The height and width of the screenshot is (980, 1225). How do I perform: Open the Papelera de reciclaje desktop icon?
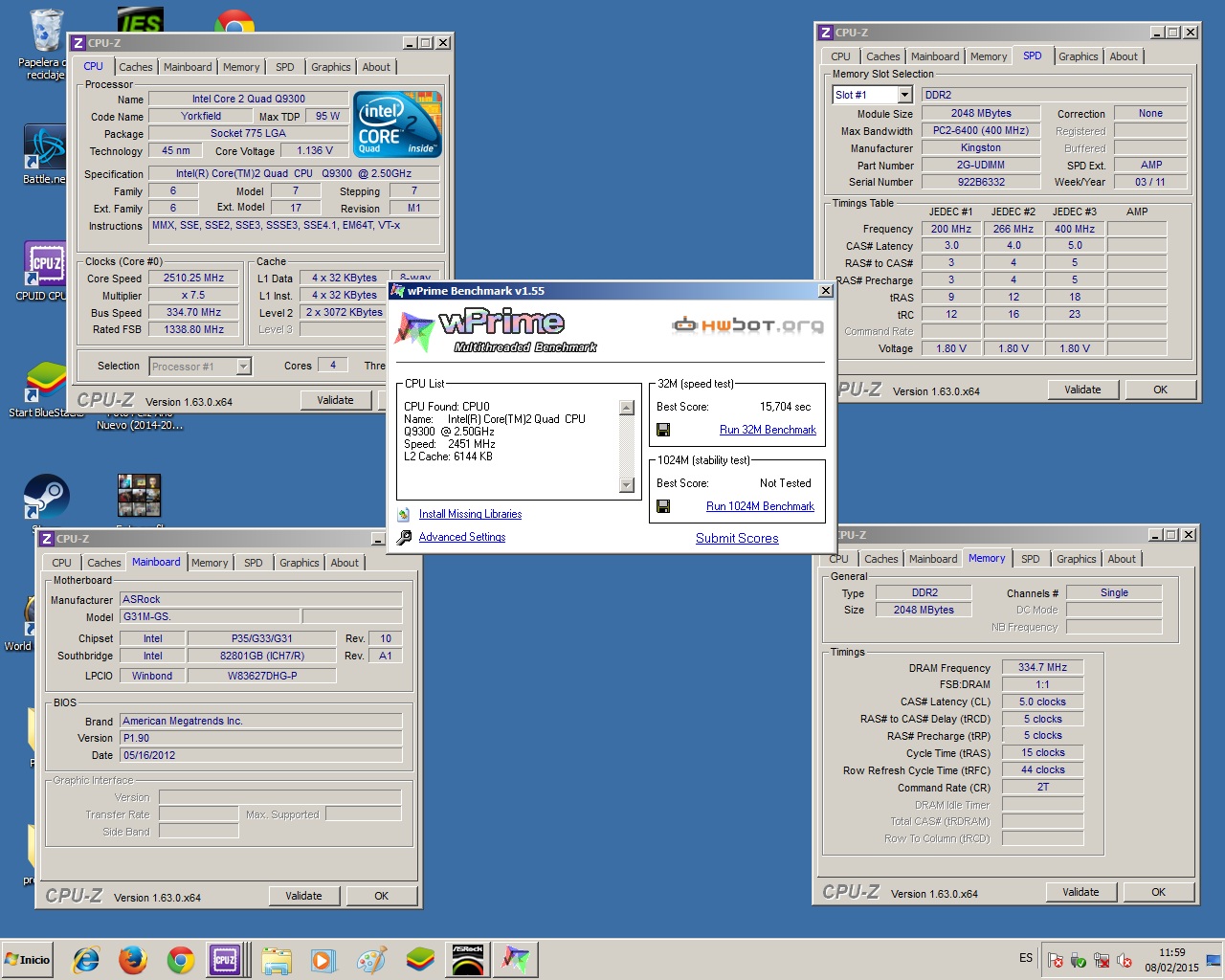coord(46,43)
